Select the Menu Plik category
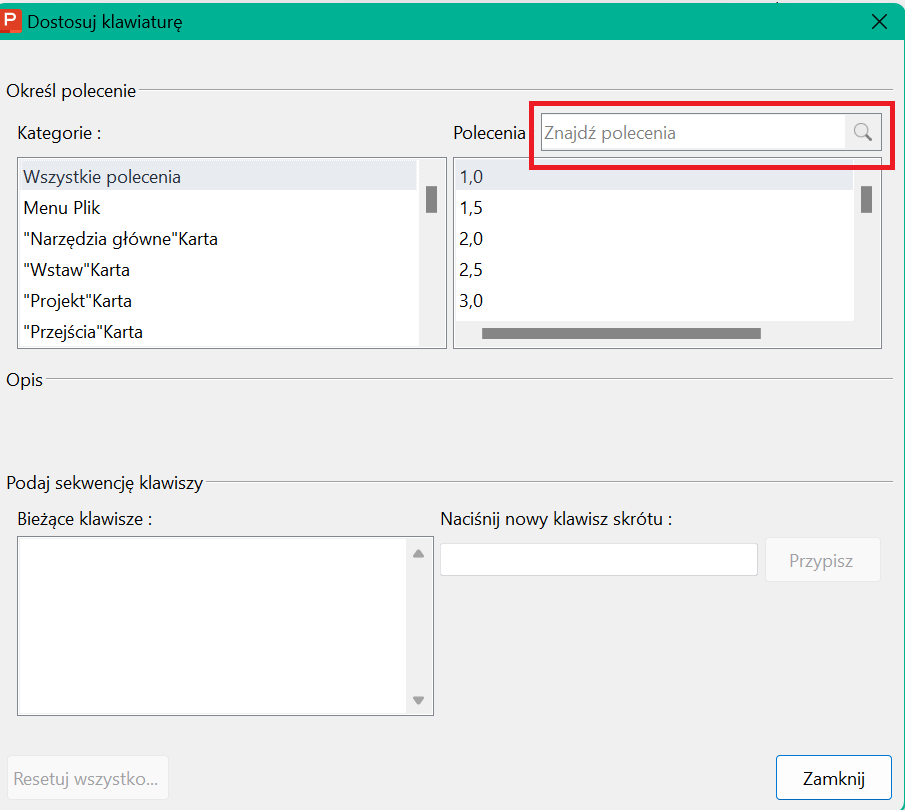The height and width of the screenshot is (810, 905). tap(218, 208)
